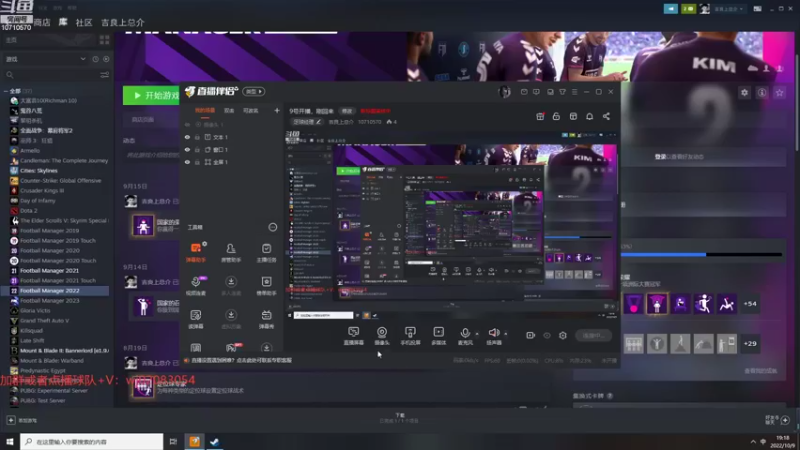Open 弹幕助手 tool in streaming companion toolbox
Image resolution: width=800 pixels, height=450 pixels.
(196, 252)
